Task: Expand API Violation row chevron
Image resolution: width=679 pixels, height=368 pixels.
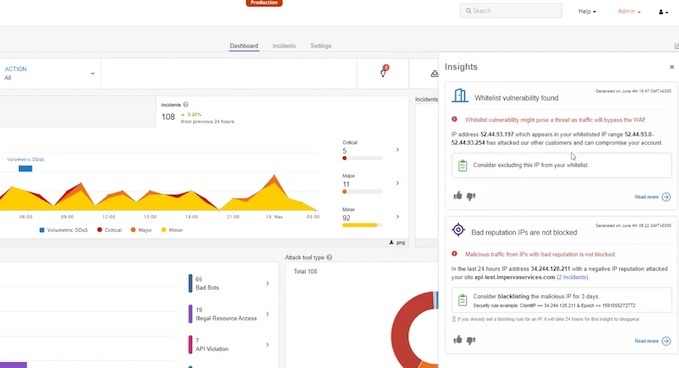Action: pos(268,345)
